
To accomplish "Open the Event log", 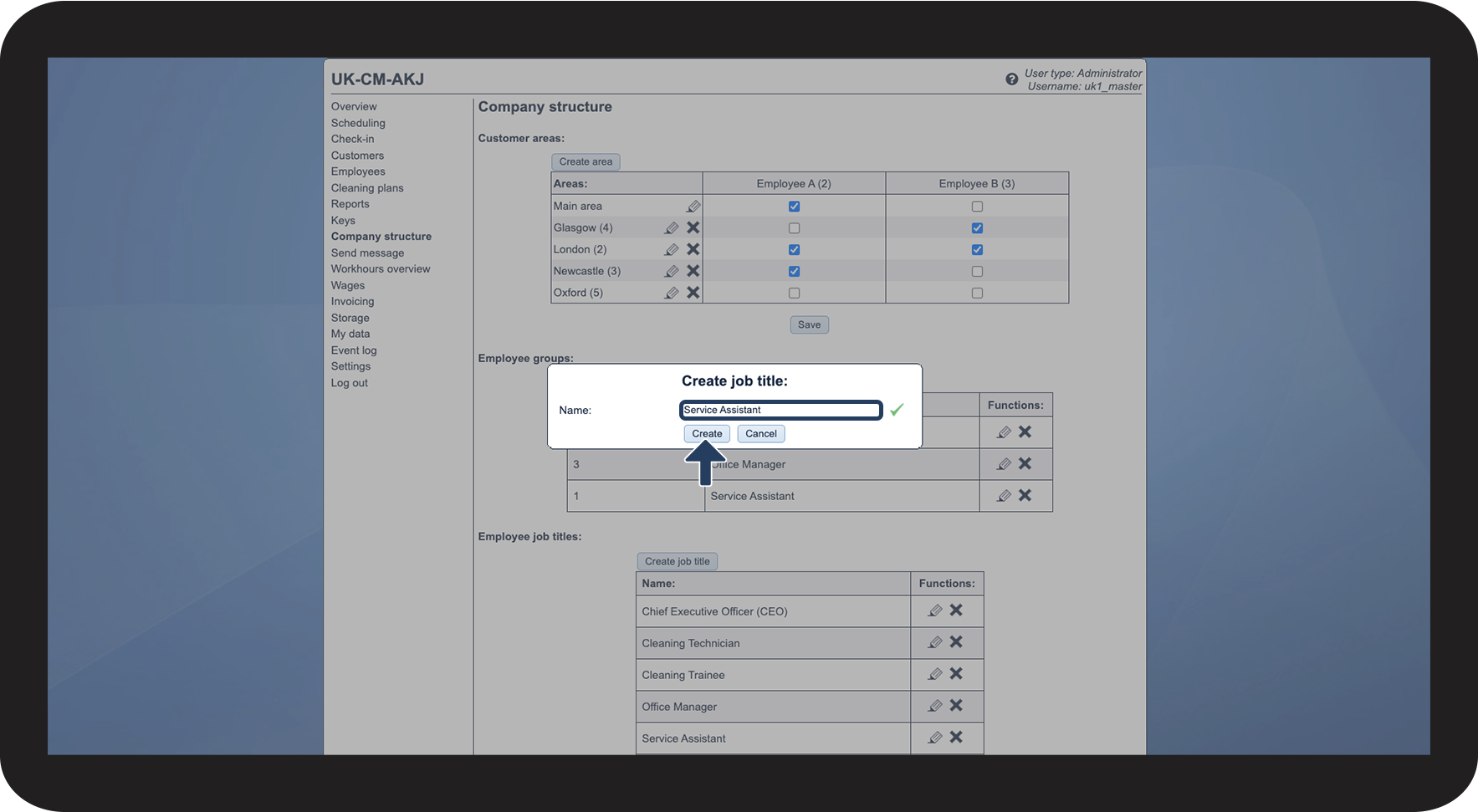I will [354, 350].
